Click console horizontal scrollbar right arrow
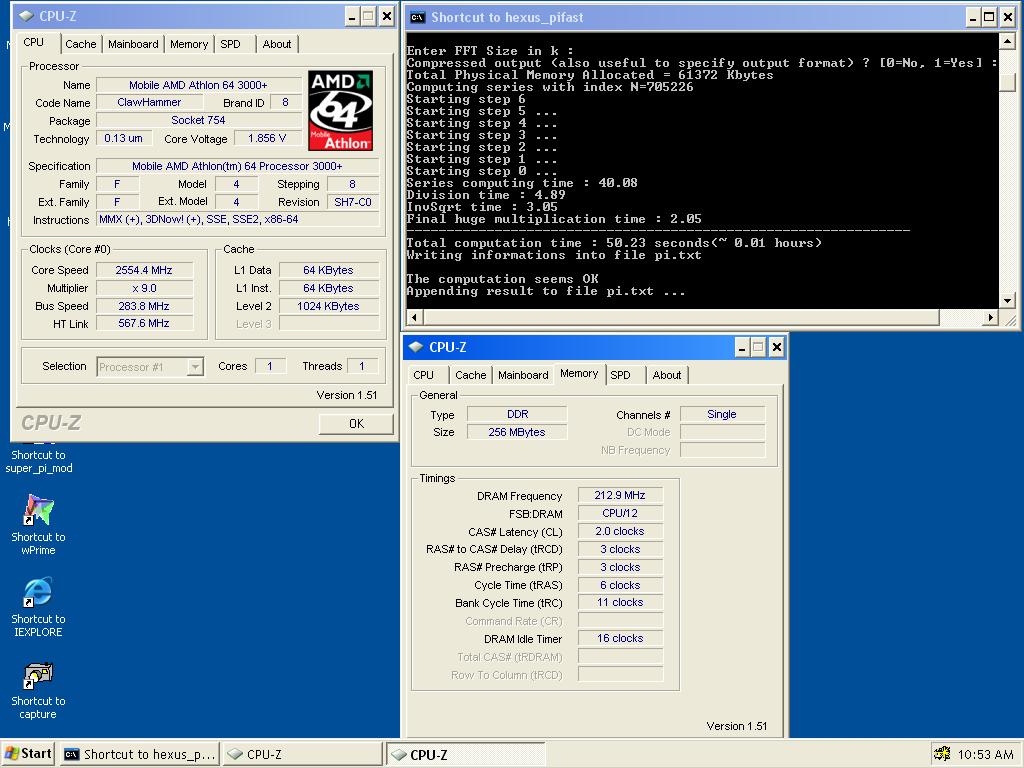This screenshot has height=768, width=1024. pos(991,317)
